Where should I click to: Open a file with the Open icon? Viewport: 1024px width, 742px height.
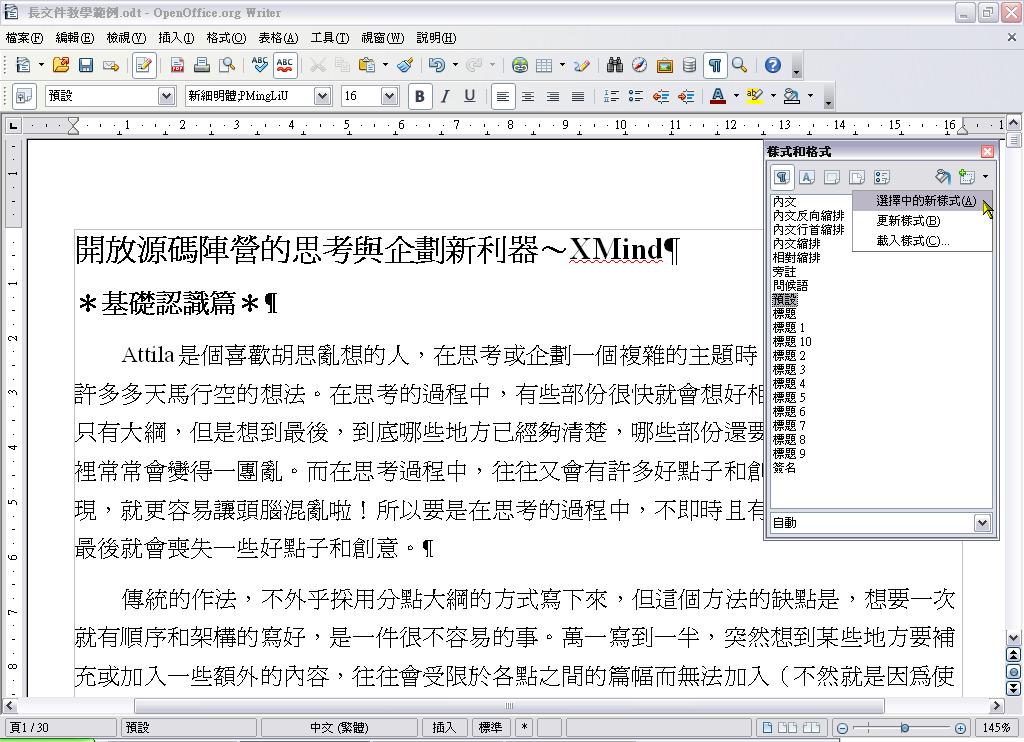point(61,65)
